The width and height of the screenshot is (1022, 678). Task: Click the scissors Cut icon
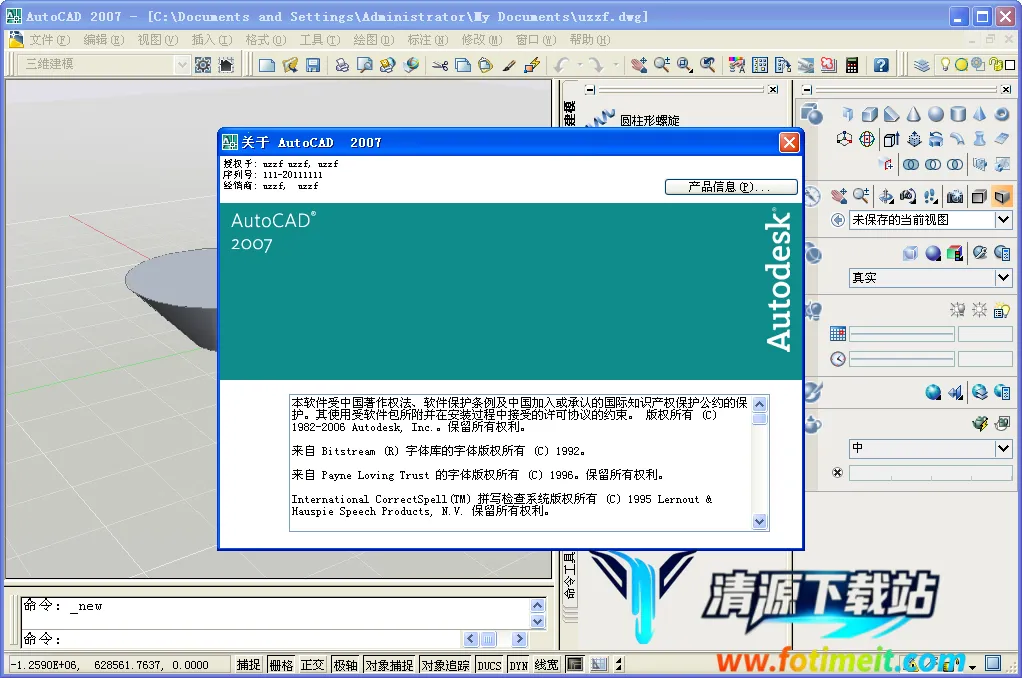(x=440, y=65)
